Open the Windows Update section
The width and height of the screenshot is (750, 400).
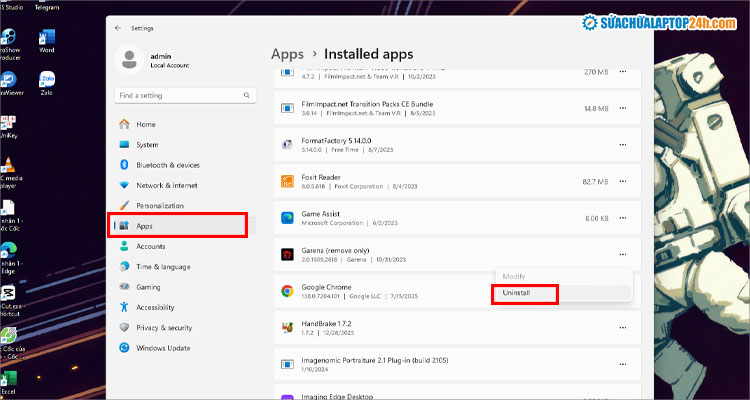tap(165, 348)
